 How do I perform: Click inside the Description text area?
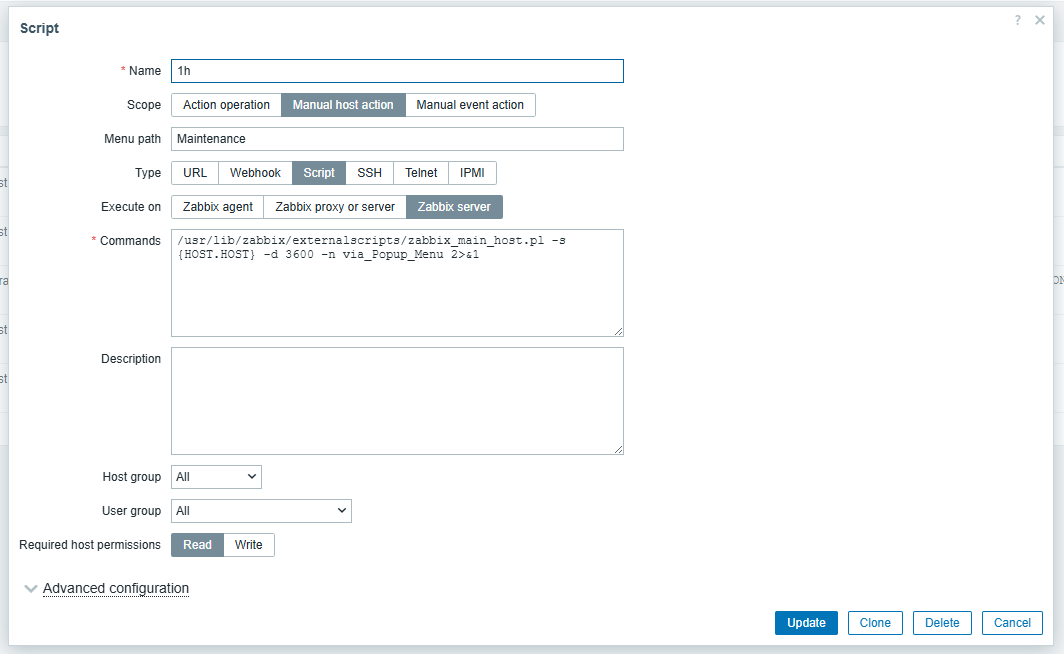tap(397, 400)
